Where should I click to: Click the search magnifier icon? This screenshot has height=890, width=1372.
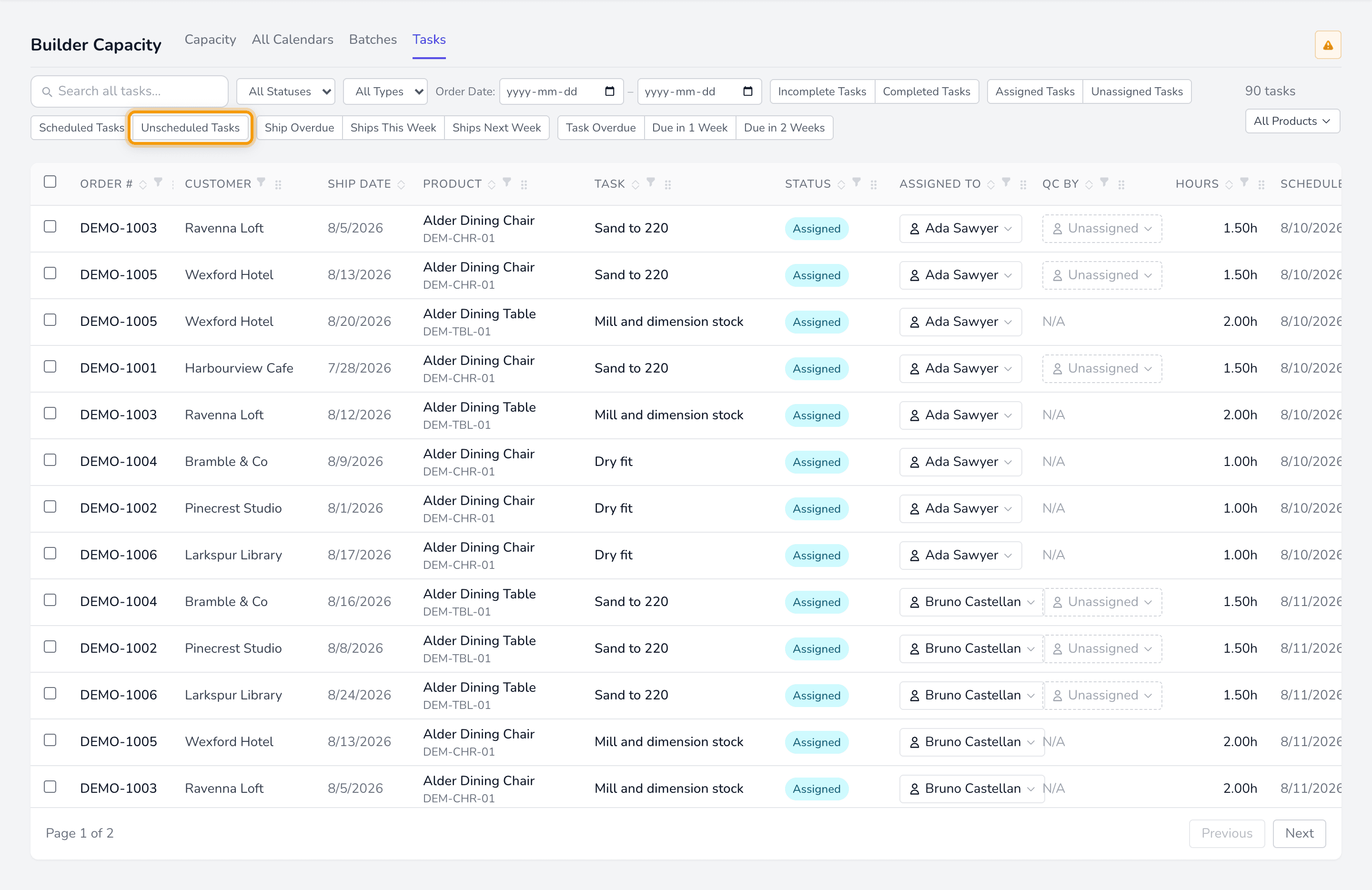click(47, 91)
